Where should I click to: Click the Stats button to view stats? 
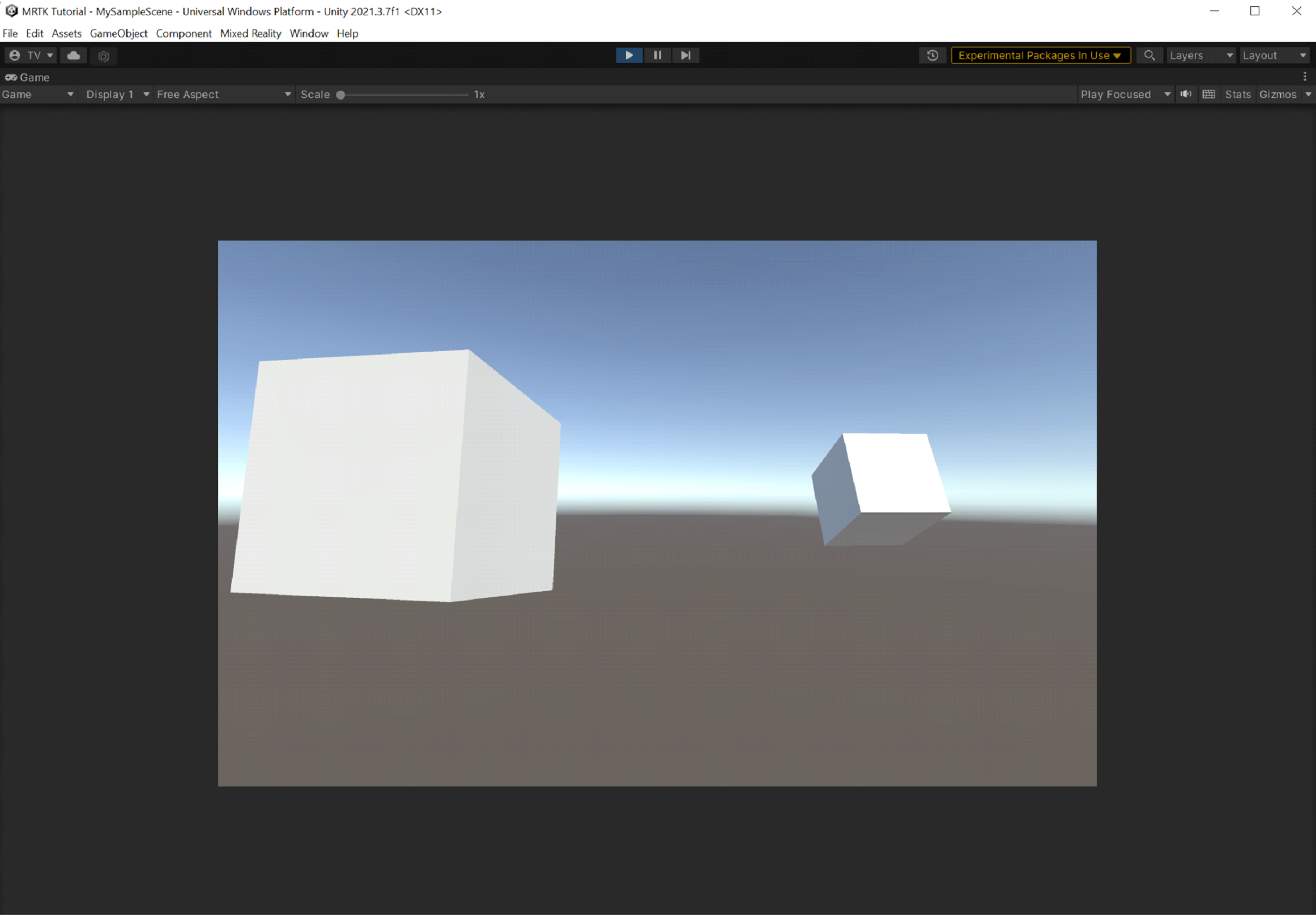point(1237,94)
